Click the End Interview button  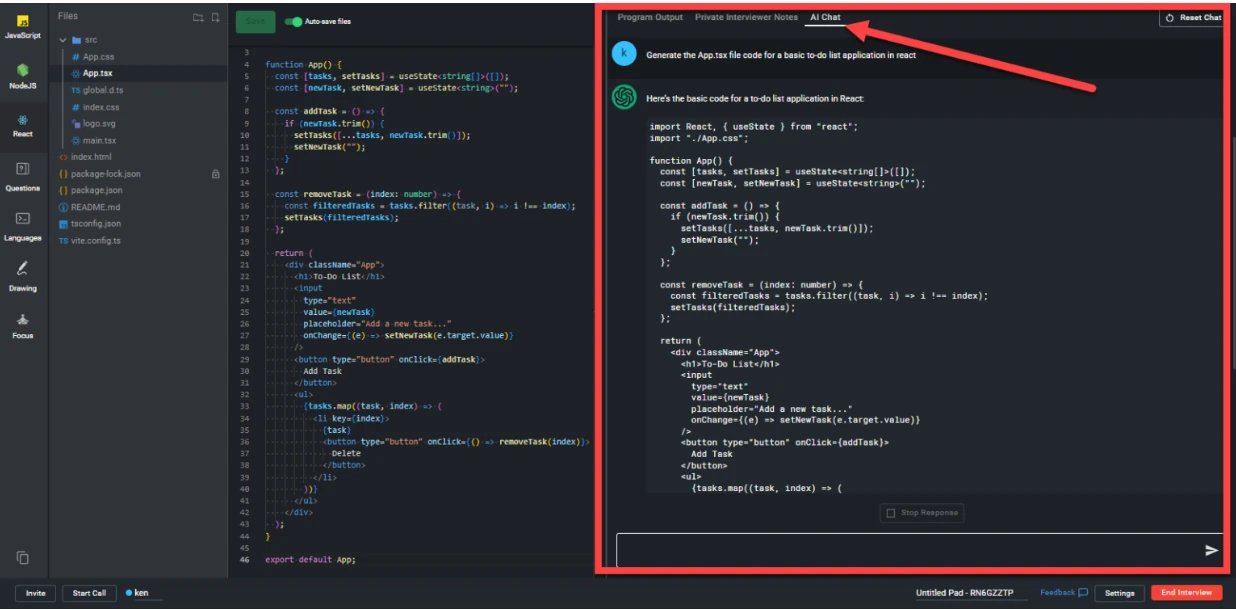[x=1187, y=593]
